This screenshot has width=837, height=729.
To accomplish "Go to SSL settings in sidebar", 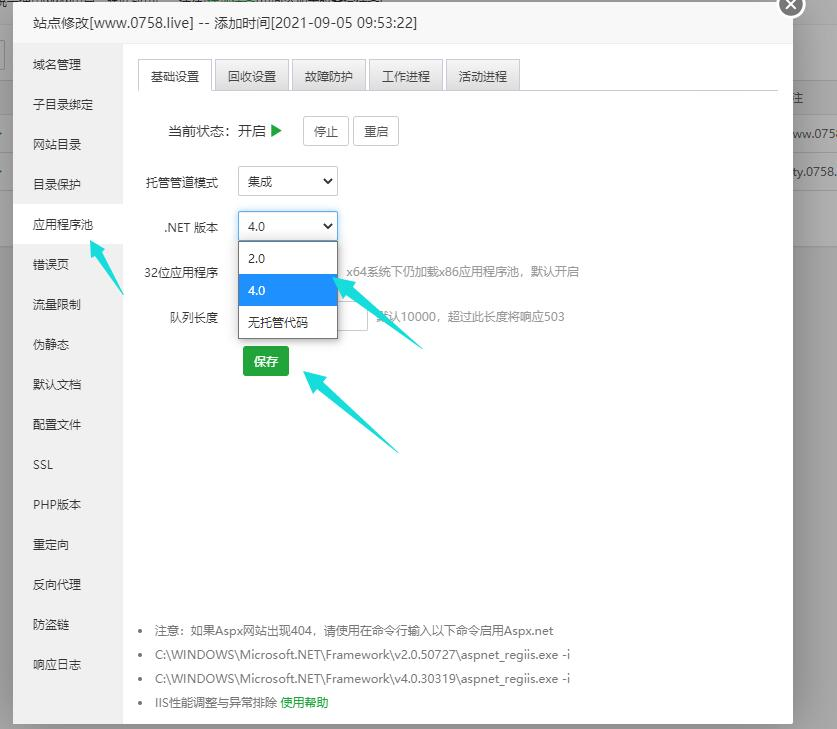I will (x=43, y=465).
